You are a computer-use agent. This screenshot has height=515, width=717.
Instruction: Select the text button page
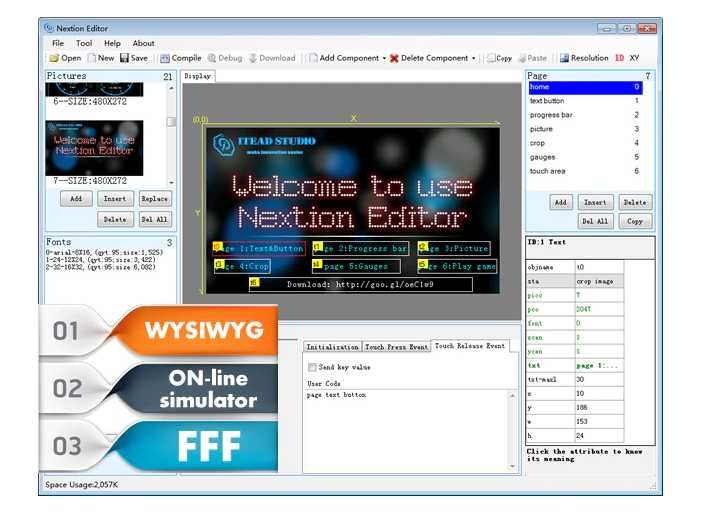(x=585, y=101)
